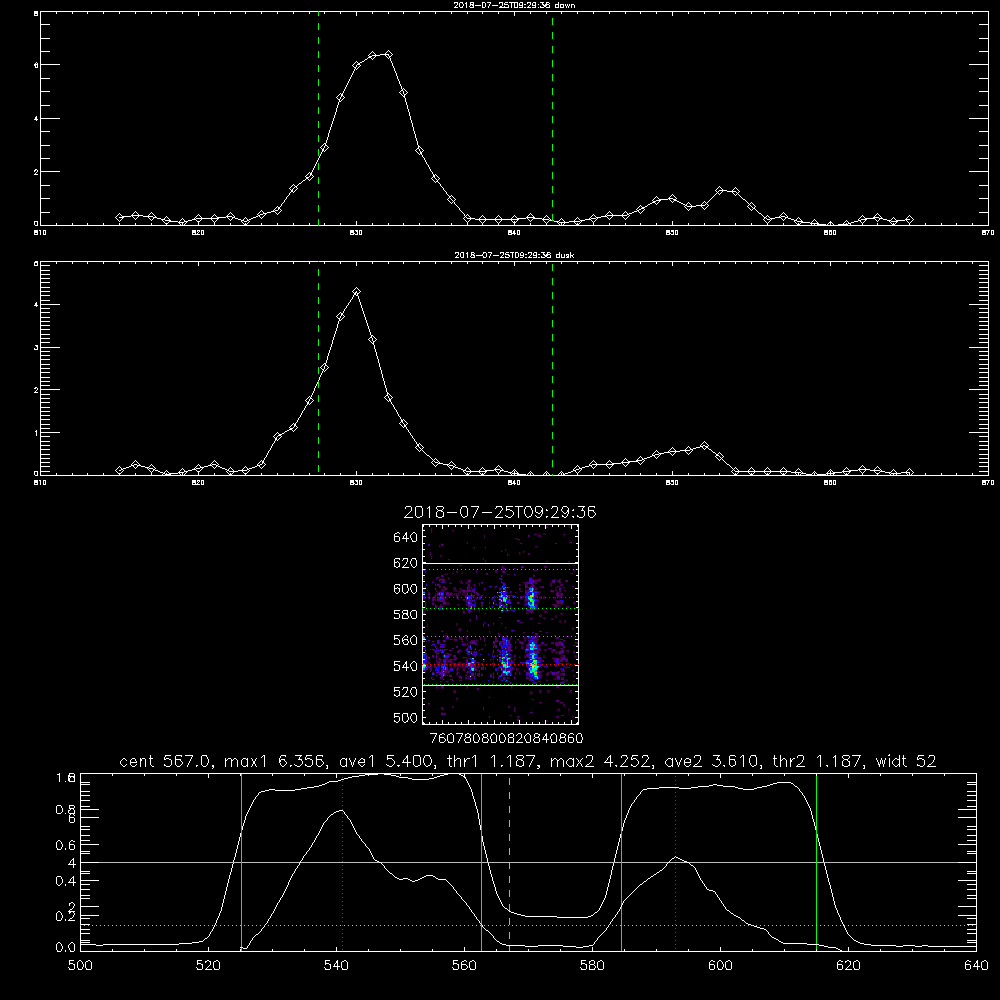Click bottom plot x-axis label '600'
The width and height of the screenshot is (1000, 1000).
coord(720,966)
